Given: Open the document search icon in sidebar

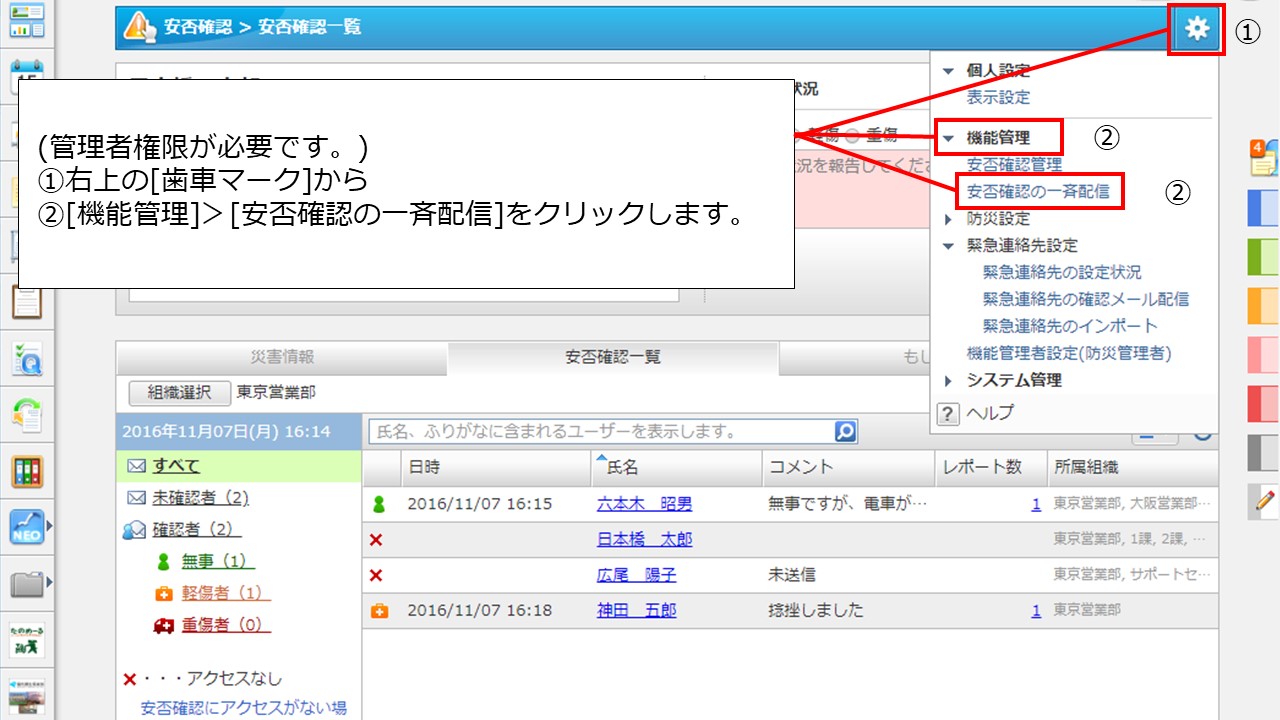Looking at the screenshot, I should pos(27,357).
